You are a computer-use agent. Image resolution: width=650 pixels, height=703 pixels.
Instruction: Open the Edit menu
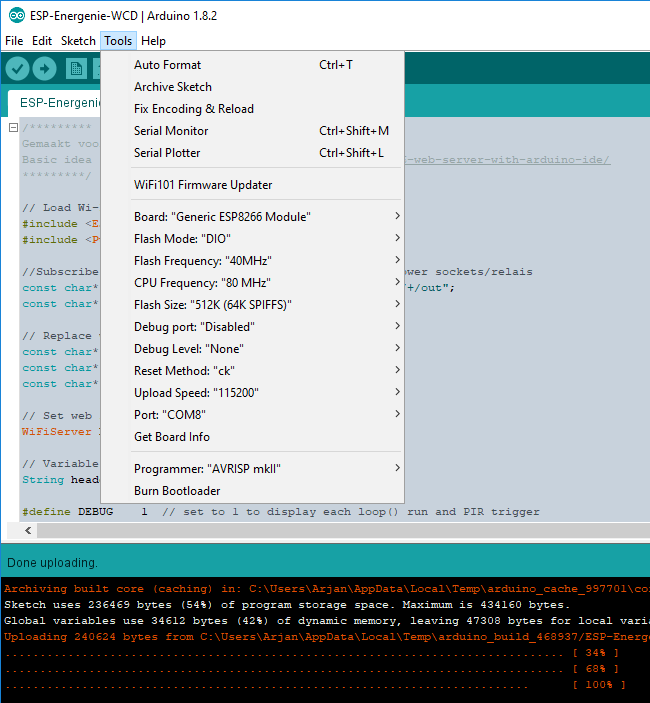coord(42,41)
